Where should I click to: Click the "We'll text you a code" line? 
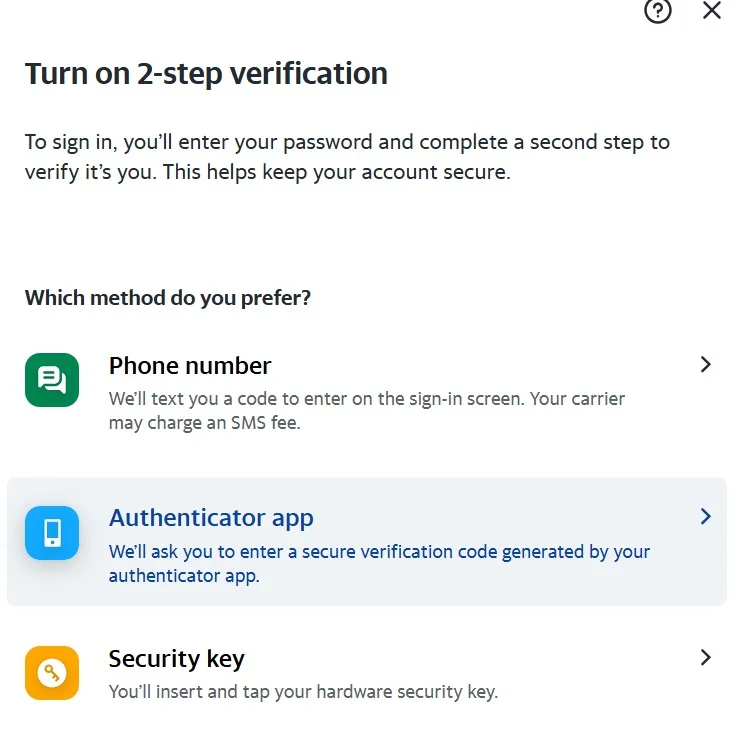(x=366, y=399)
